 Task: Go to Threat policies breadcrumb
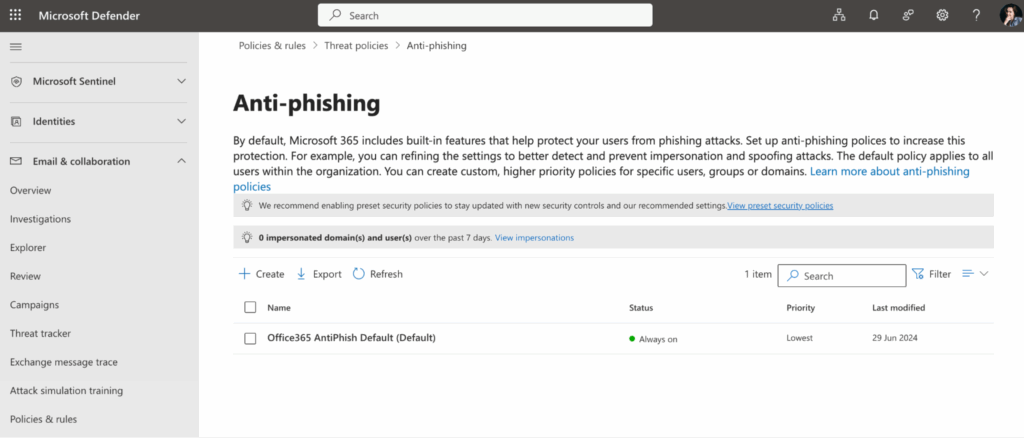coord(356,46)
